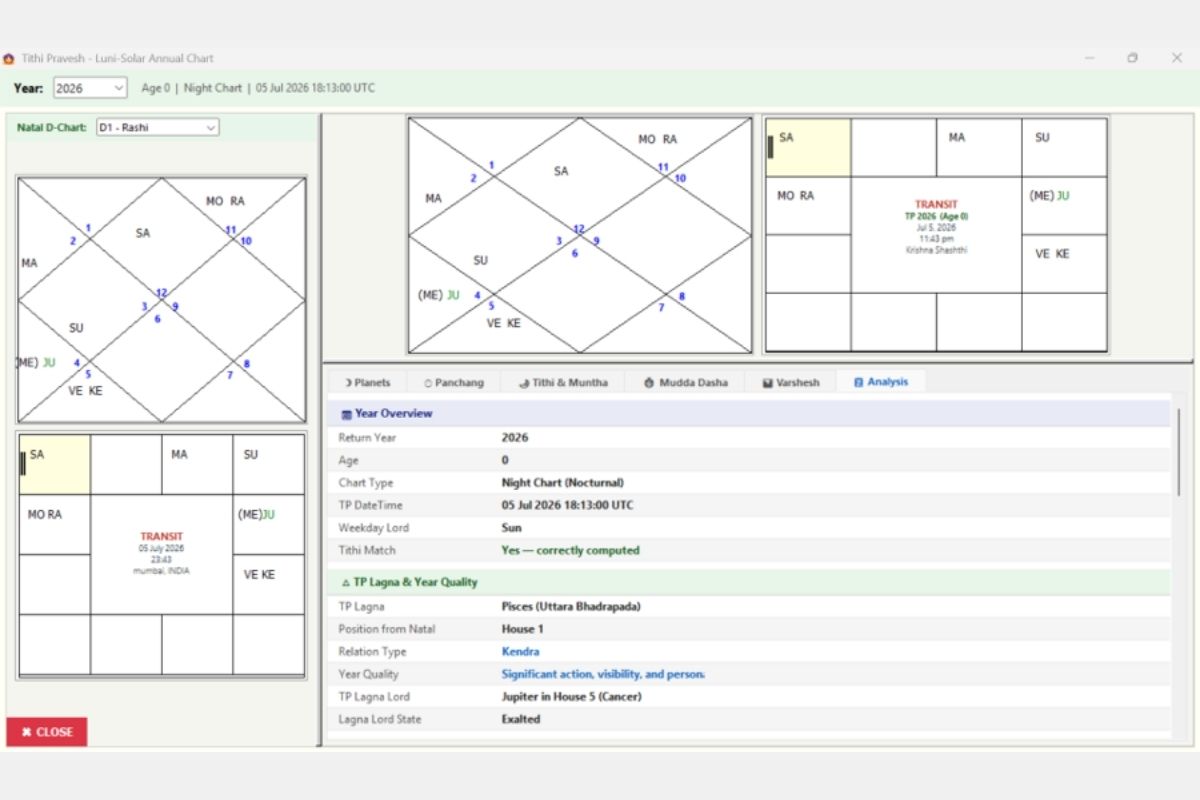Click the highlighted SA cell in top transit chart
Viewport: 1200px width, 800px height.
click(x=808, y=148)
